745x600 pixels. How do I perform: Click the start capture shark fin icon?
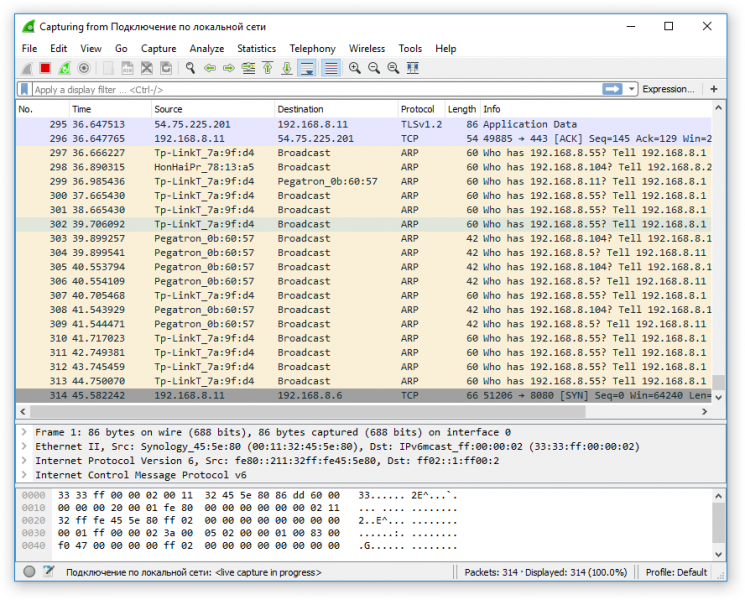tap(27, 68)
